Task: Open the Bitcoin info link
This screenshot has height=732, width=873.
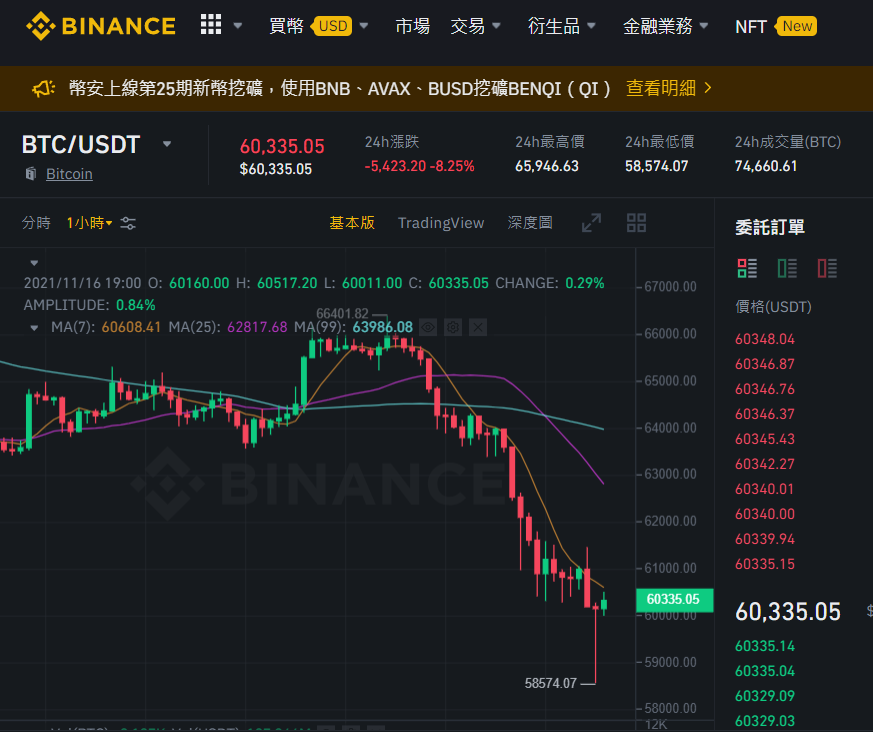Action: click(x=69, y=174)
